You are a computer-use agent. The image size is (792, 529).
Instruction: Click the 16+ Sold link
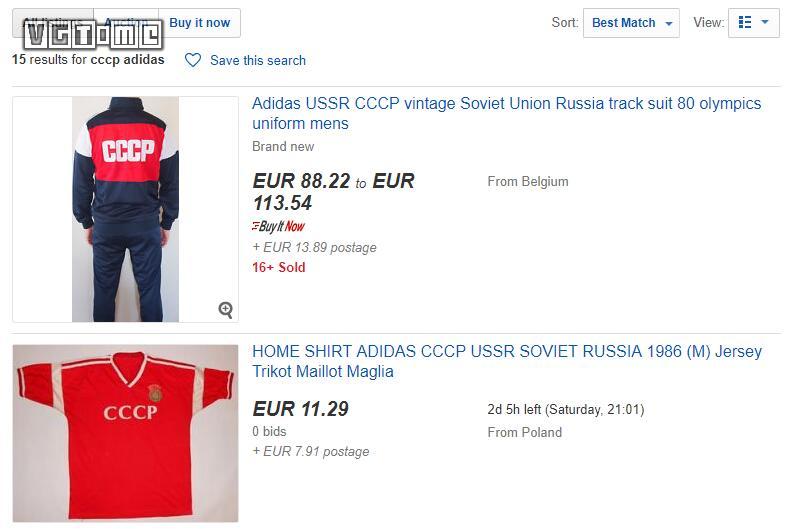tap(279, 267)
